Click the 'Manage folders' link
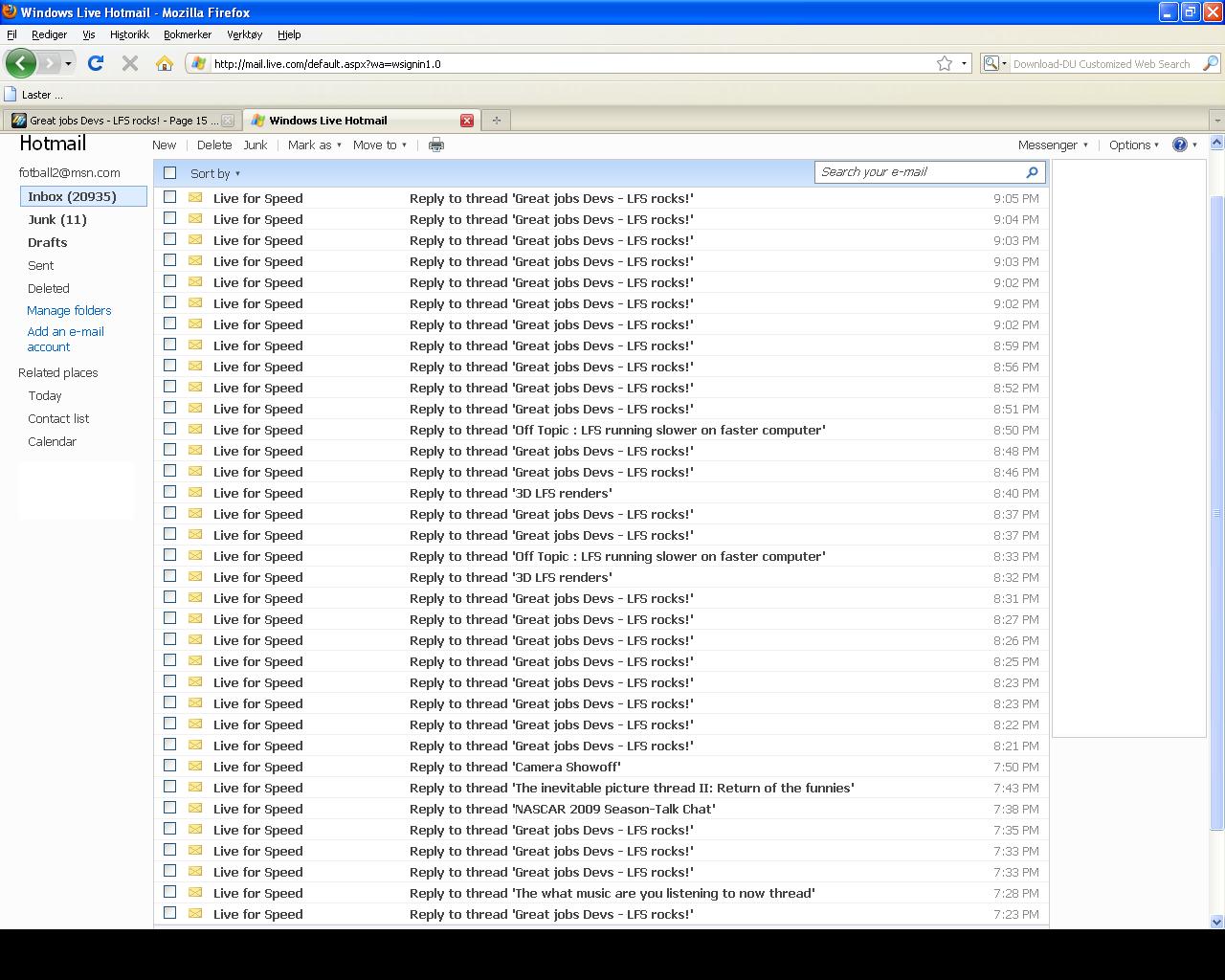1225x980 pixels. pyautogui.click(x=69, y=310)
